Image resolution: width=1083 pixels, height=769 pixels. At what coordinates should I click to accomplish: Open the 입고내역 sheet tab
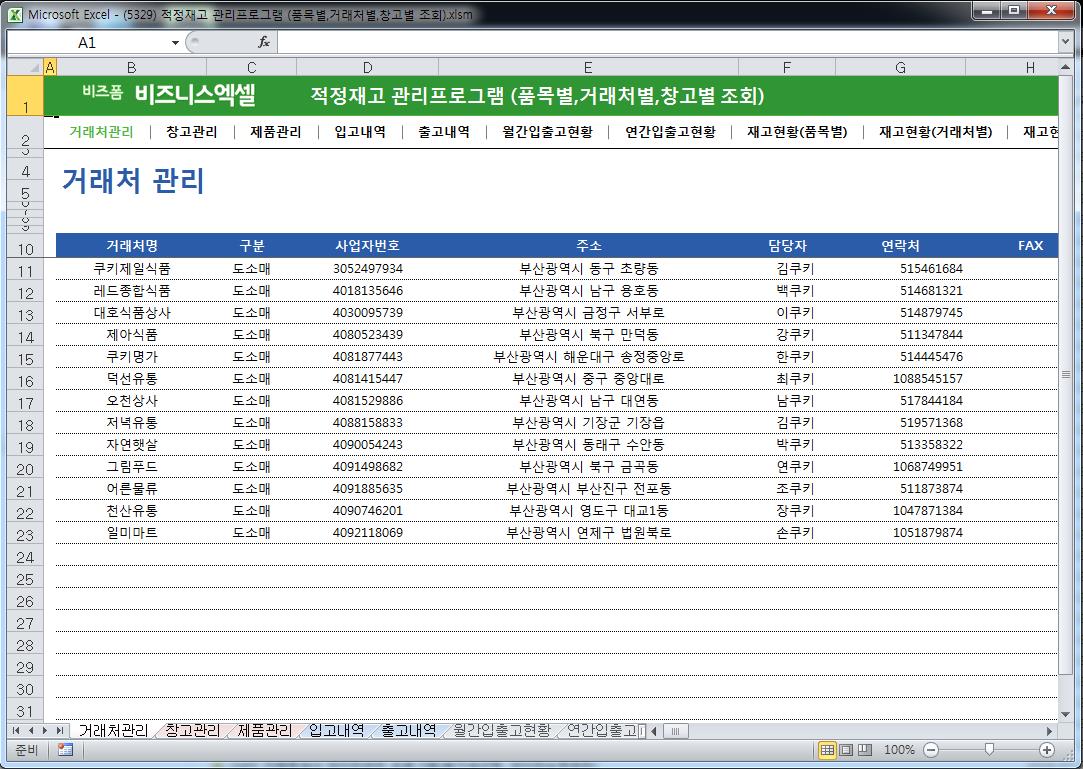336,730
